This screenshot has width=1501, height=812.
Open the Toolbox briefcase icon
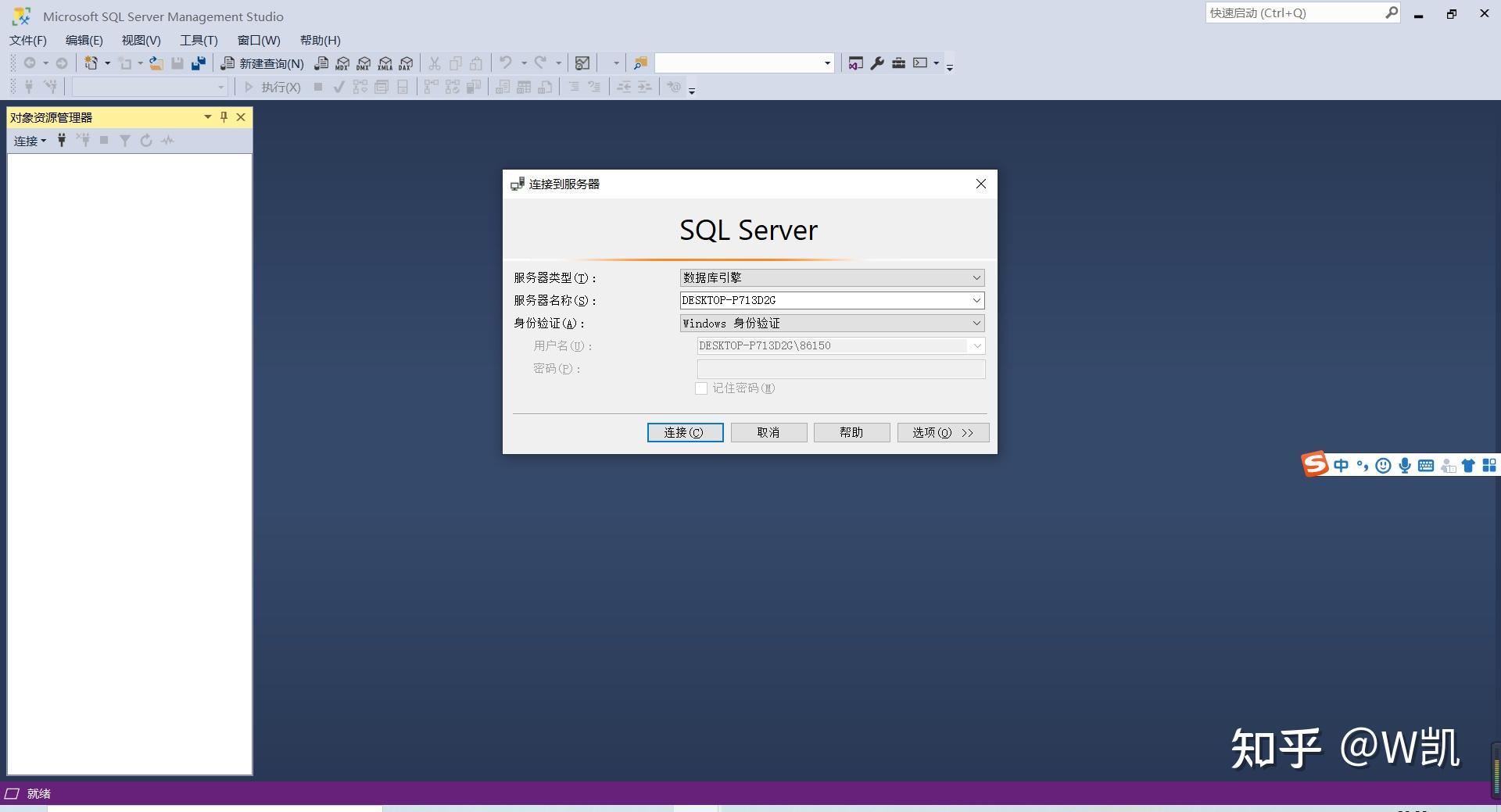point(898,63)
